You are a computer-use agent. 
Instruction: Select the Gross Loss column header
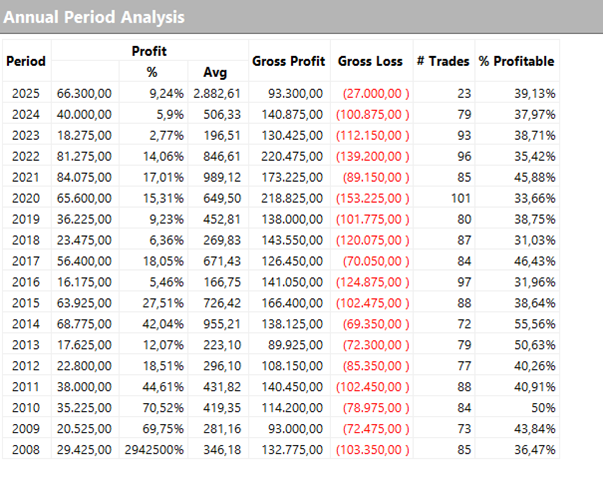370,61
